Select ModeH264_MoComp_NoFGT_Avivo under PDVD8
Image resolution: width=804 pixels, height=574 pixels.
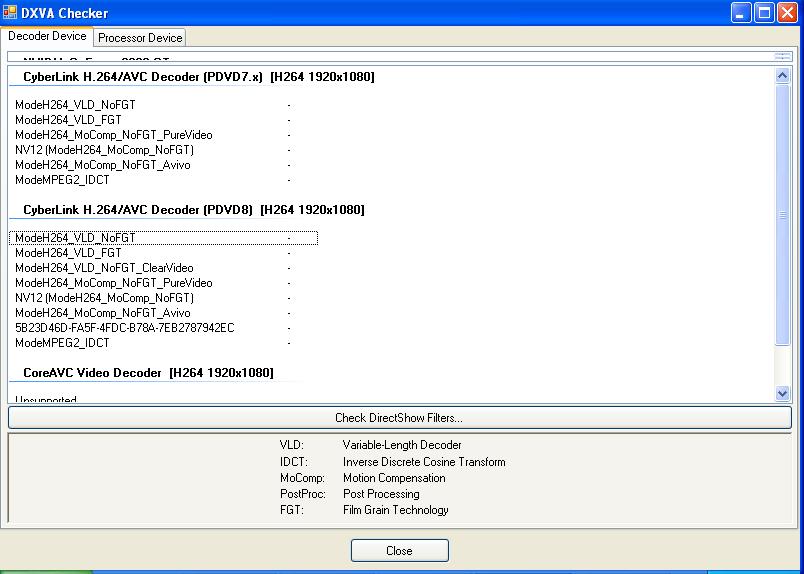point(164,313)
